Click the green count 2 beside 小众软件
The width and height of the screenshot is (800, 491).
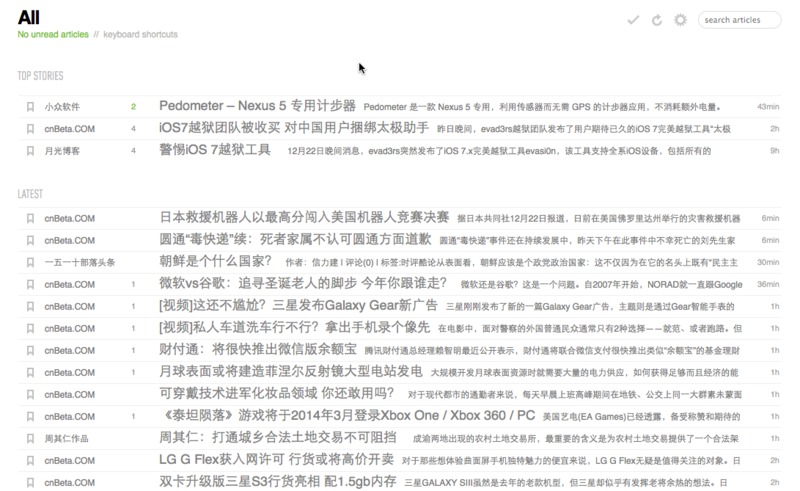coord(133,107)
